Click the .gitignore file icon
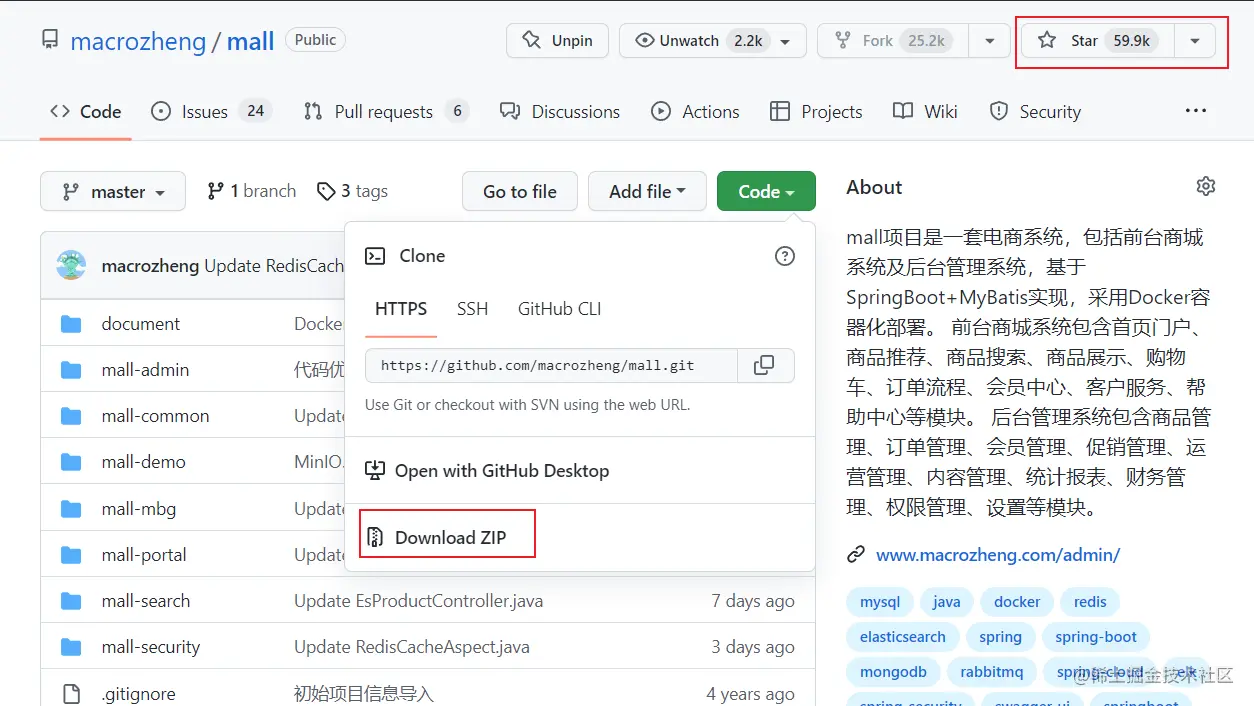Screen dimensions: 1254x706 [x=71, y=693]
